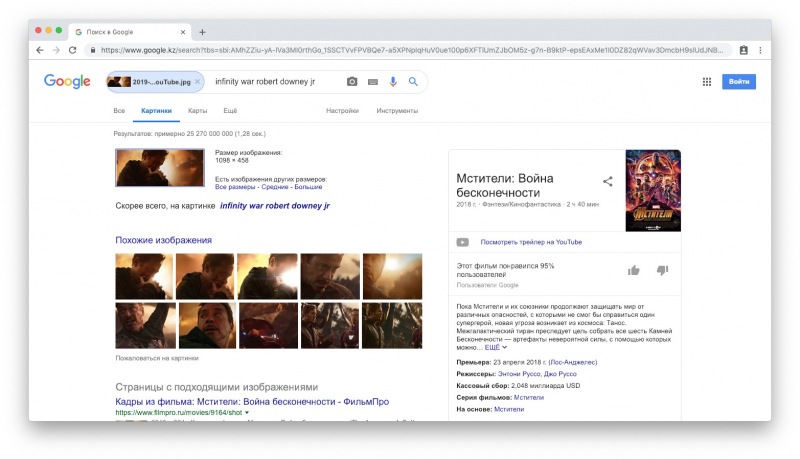Click the YouTube play icon

(463, 242)
